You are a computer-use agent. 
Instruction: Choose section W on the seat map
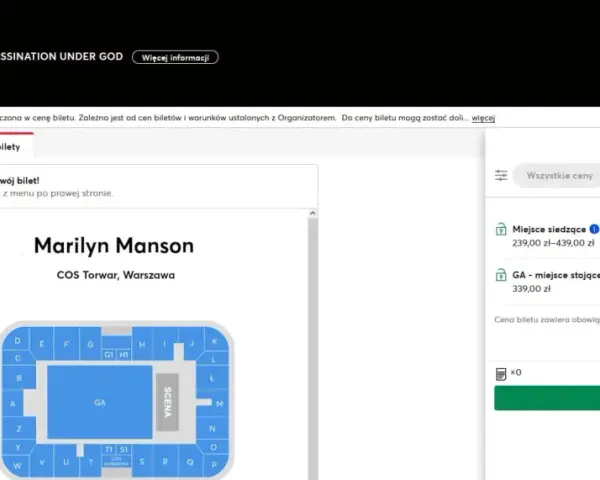pos(17,465)
